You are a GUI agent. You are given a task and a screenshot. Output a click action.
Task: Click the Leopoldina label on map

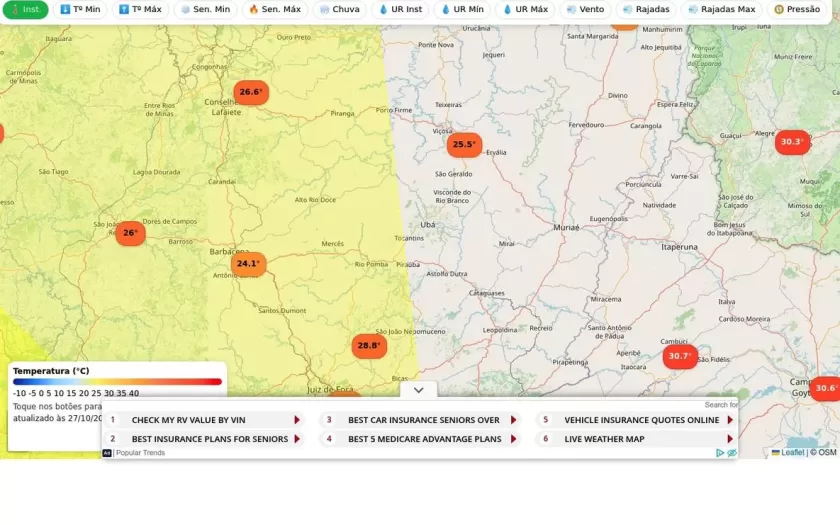(x=500, y=330)
